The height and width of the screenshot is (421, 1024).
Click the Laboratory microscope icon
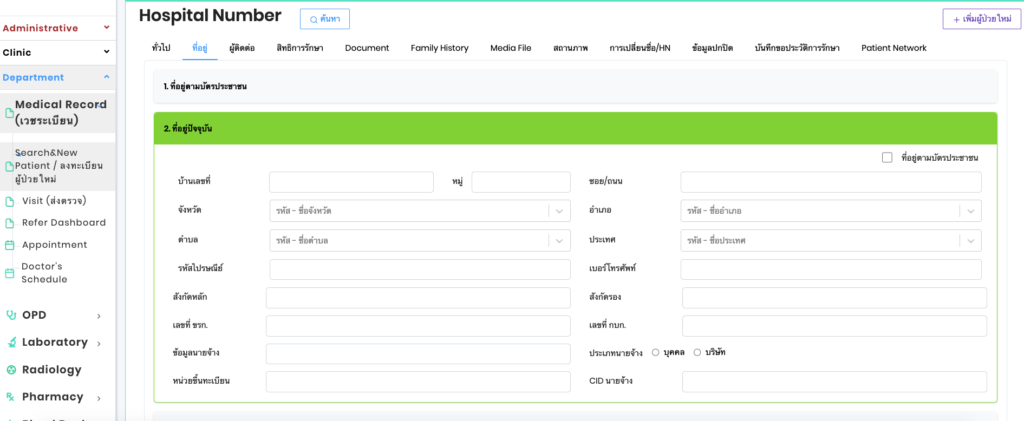pos(11,342)
